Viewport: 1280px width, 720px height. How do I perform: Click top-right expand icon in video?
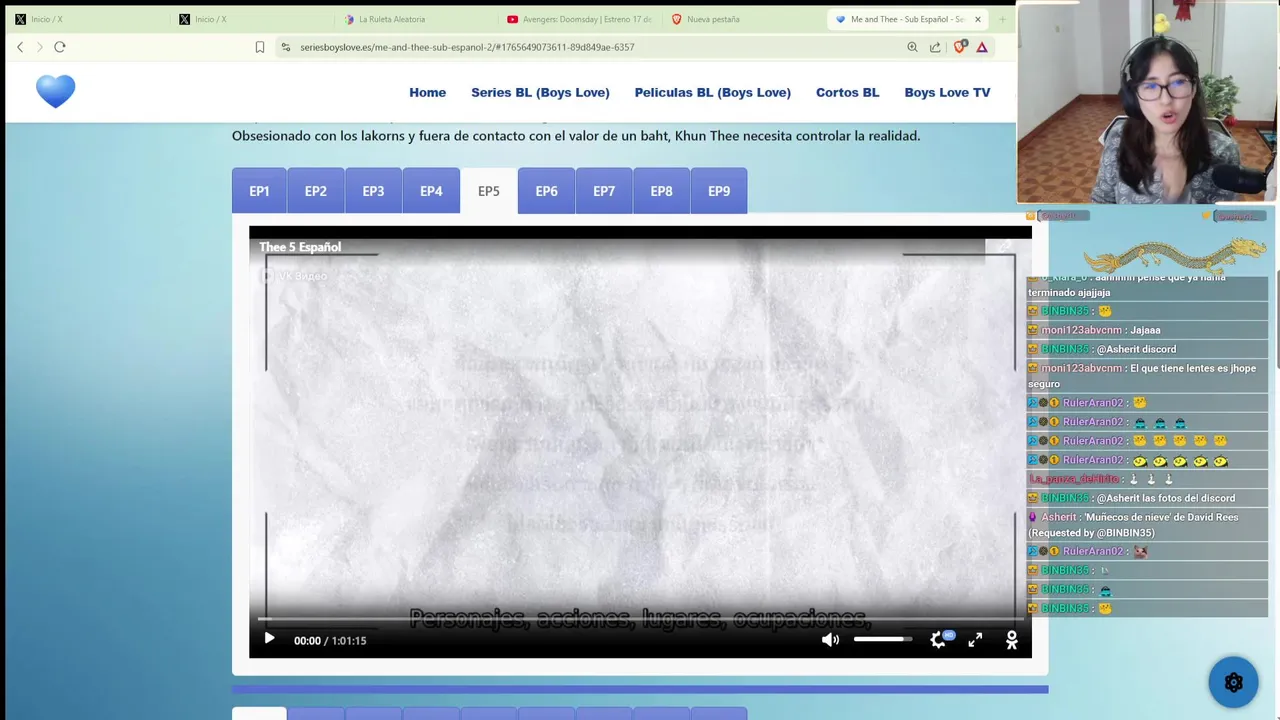[1004, 247]
